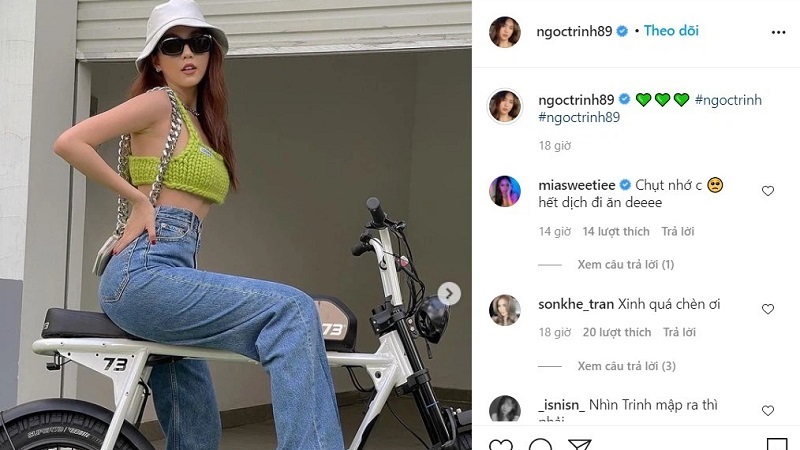Screen dimensions: 800x450
Task: View 14 lượt thích on the miasweetiee comment
Action: point(616,231)
